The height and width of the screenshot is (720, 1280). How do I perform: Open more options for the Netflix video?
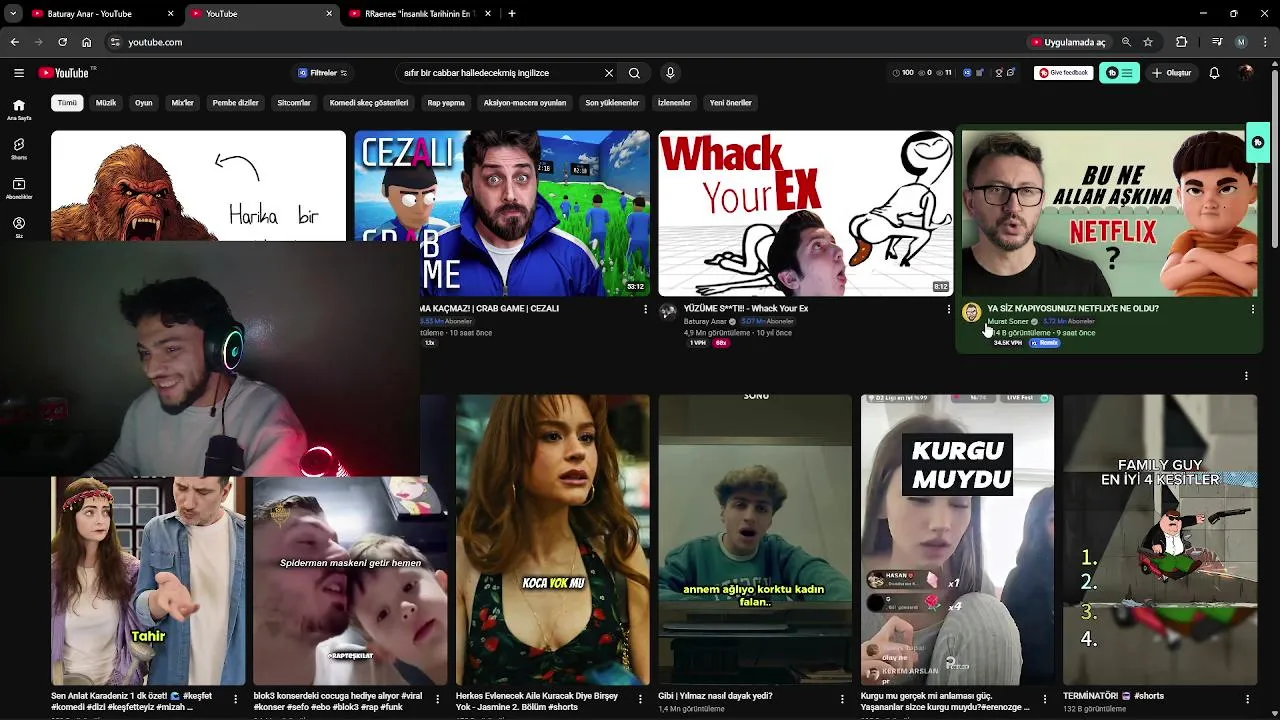coord(1252,310)
